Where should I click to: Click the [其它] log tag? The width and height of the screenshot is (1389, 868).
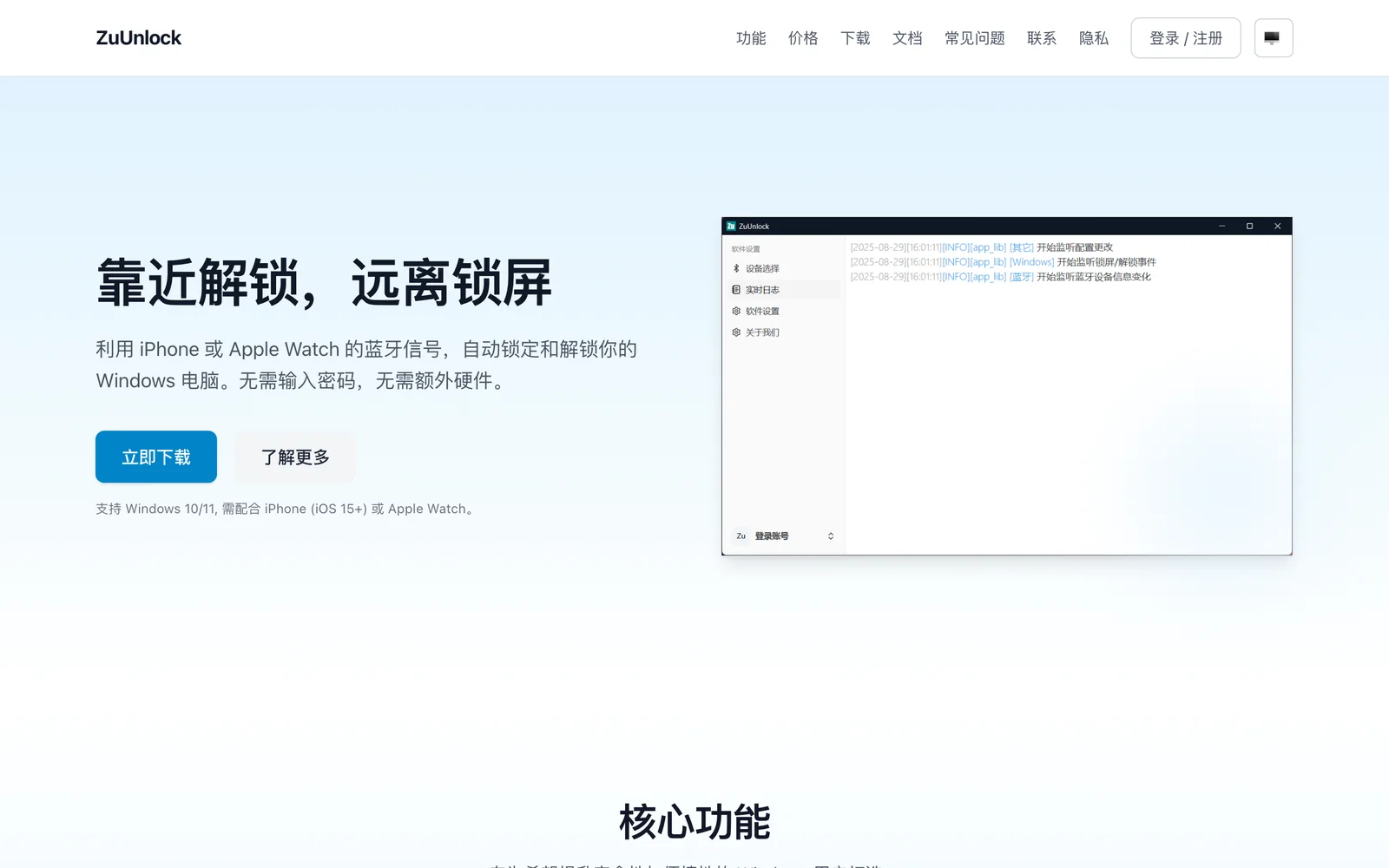(1022, 247)
